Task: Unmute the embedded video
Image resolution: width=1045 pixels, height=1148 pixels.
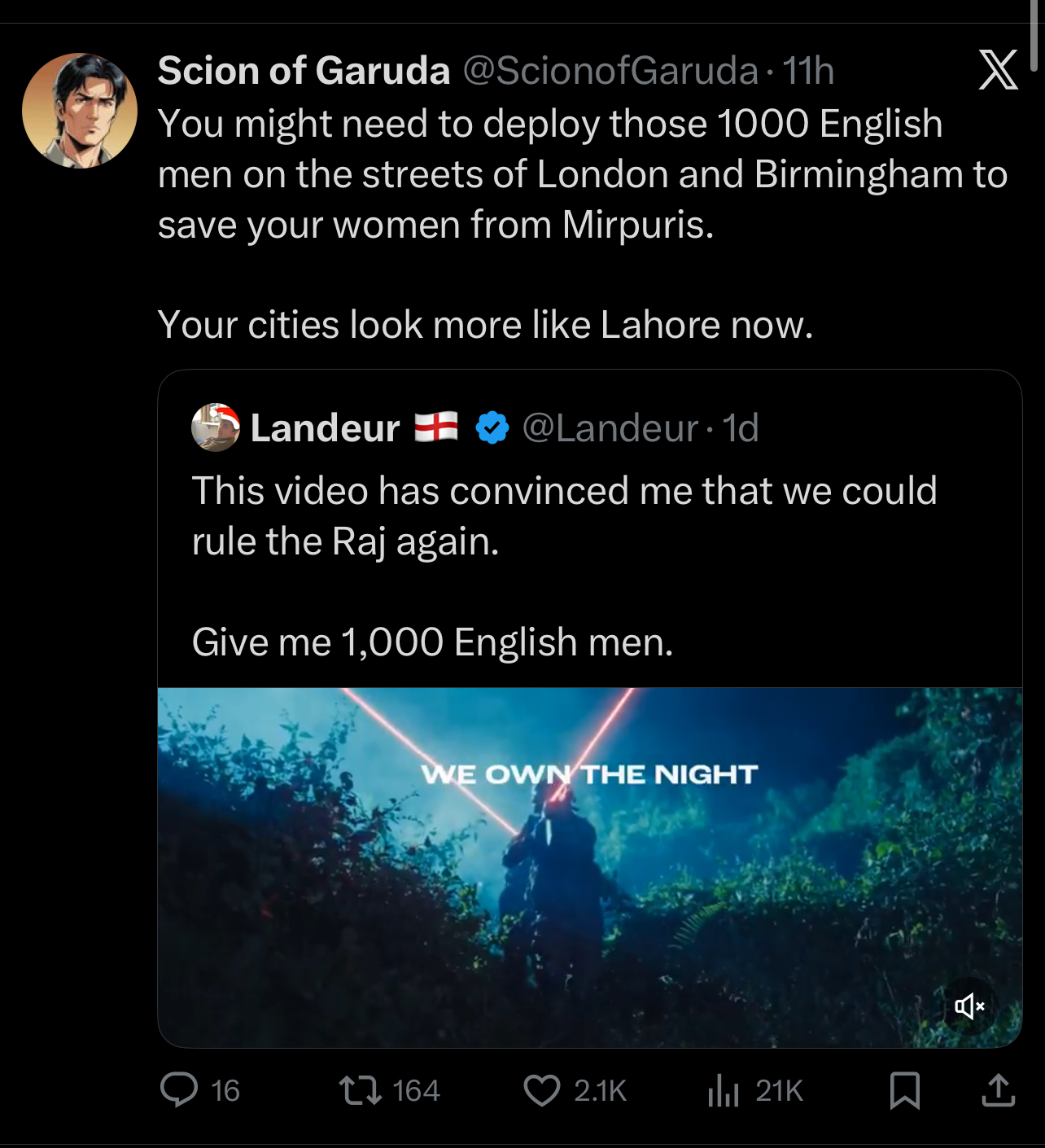Action: (969, 1006)
